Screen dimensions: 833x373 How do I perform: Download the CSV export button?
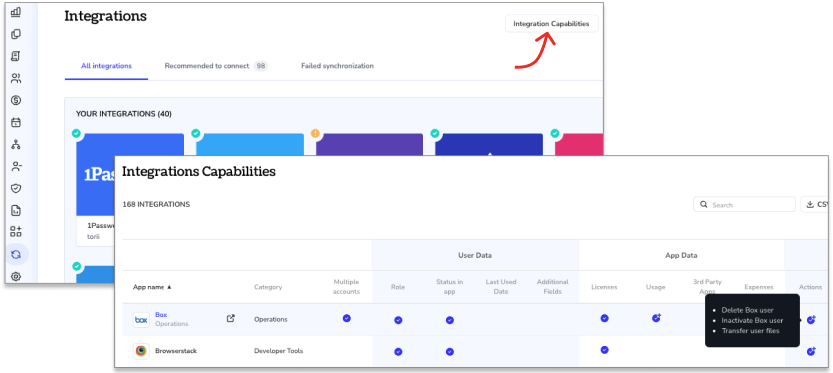click(816, 205)
